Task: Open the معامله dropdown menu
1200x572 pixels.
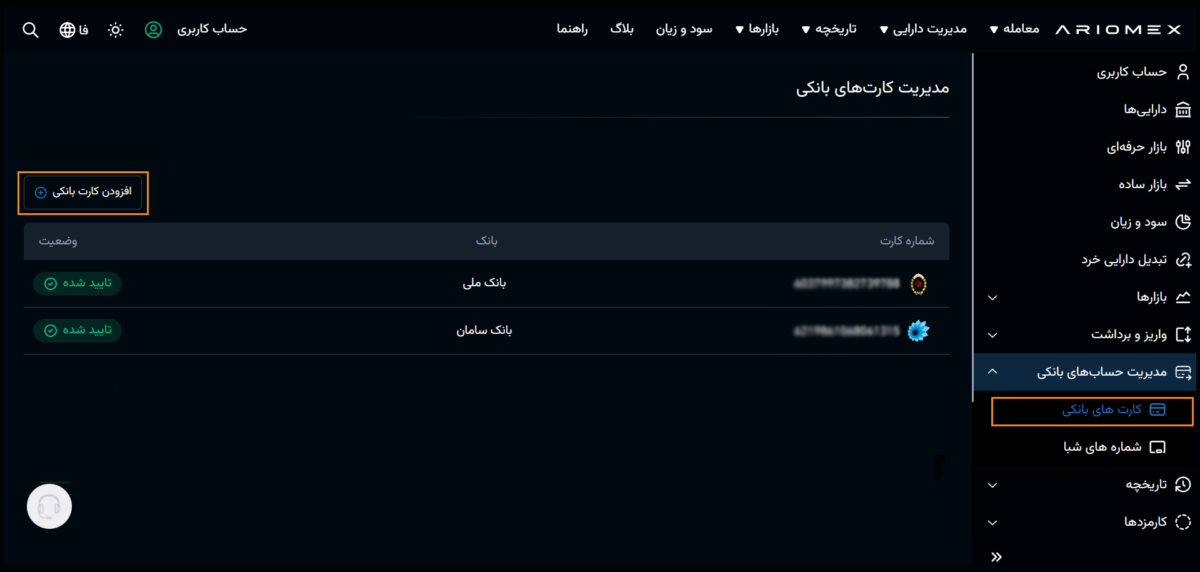Action: click(1014, 29)
